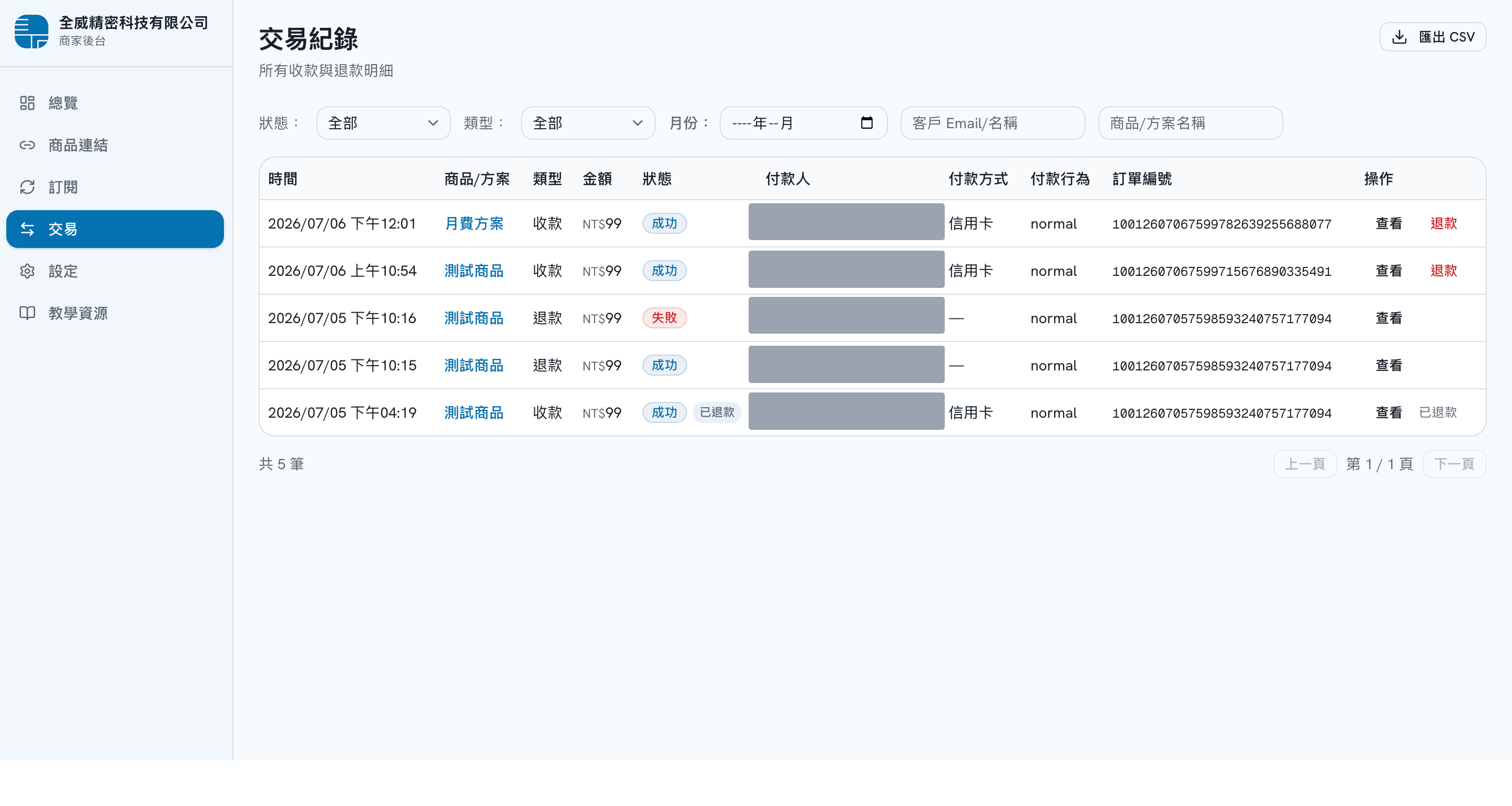Click the 訂閱 refresh icon
1512x806 pixels.
(27, 187)
